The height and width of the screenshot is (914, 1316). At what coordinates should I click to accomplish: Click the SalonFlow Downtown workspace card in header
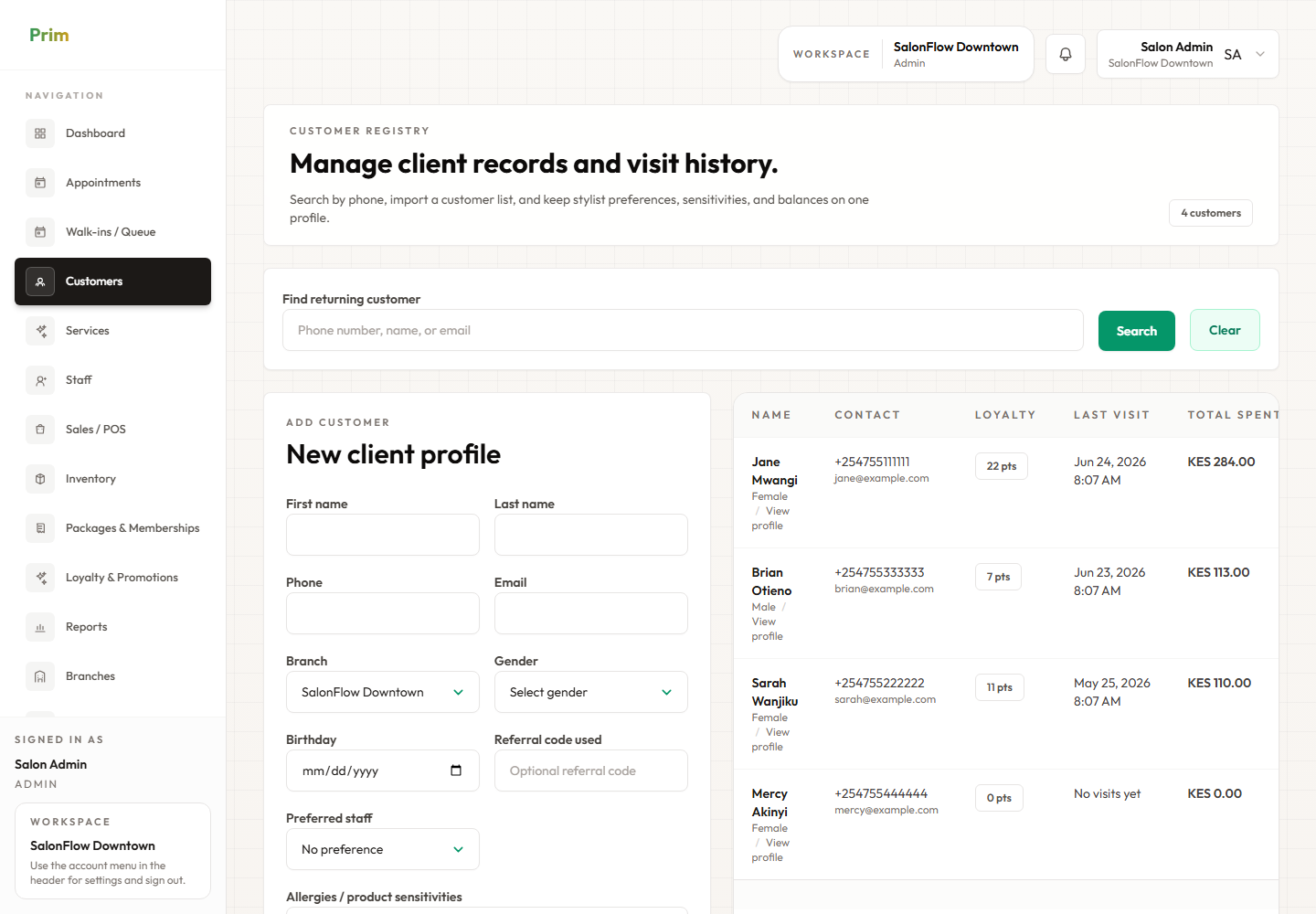pos(906,54)
